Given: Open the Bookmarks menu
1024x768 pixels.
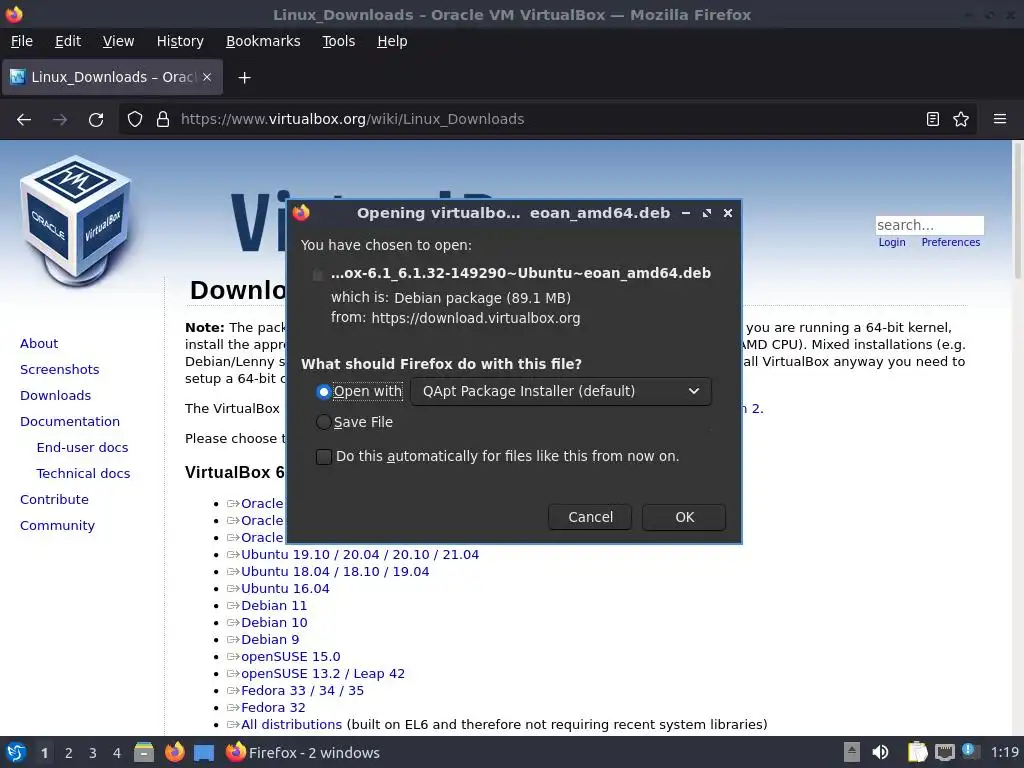Looking at the screenshot, I should click(263, 41).
